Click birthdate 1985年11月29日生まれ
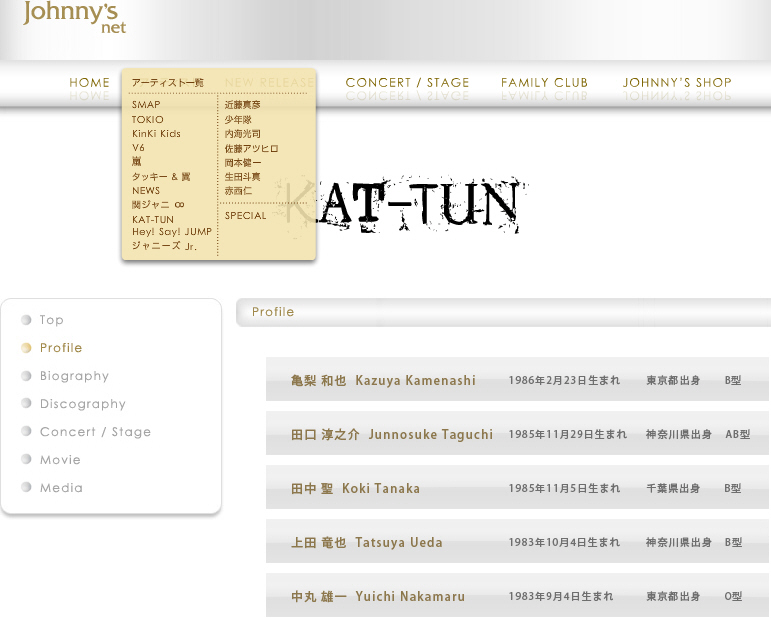 click(x=568, y=435)
